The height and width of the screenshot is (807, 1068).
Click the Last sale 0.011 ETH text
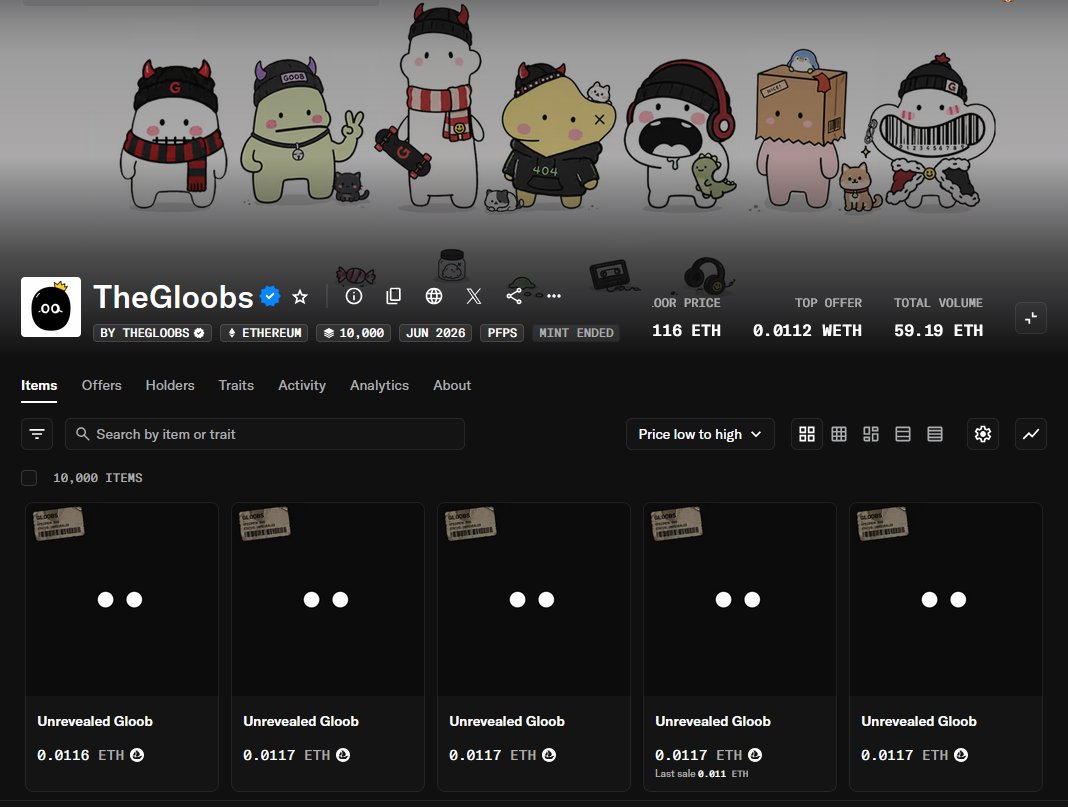click(702, 774)
